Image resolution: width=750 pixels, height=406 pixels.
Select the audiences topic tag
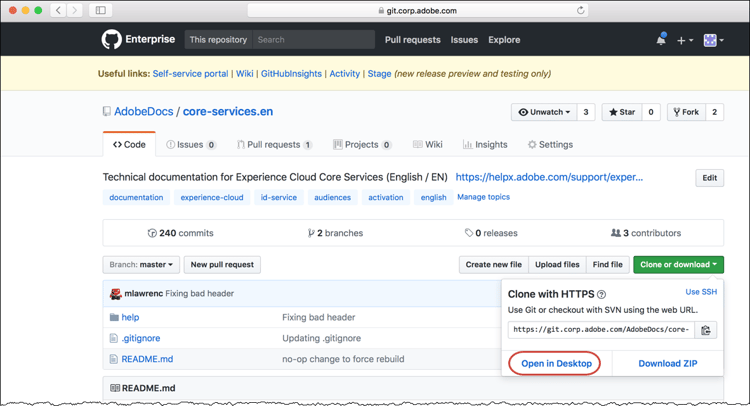[x=332, y=197]
